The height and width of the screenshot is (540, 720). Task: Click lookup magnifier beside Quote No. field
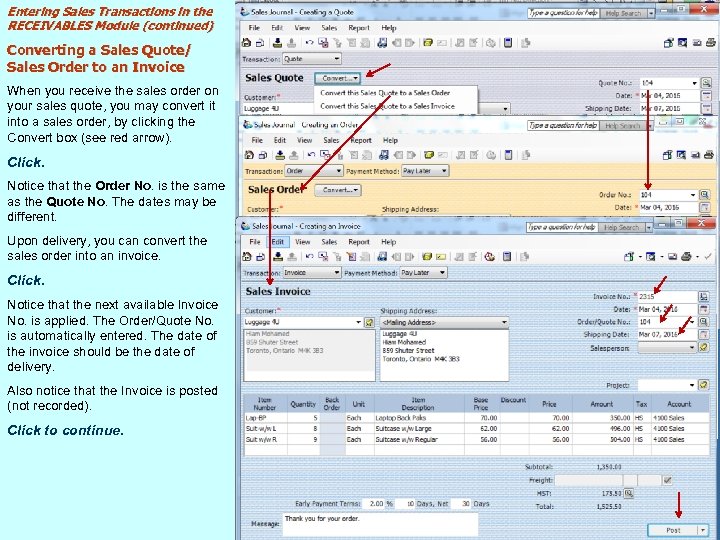[706, 83]
